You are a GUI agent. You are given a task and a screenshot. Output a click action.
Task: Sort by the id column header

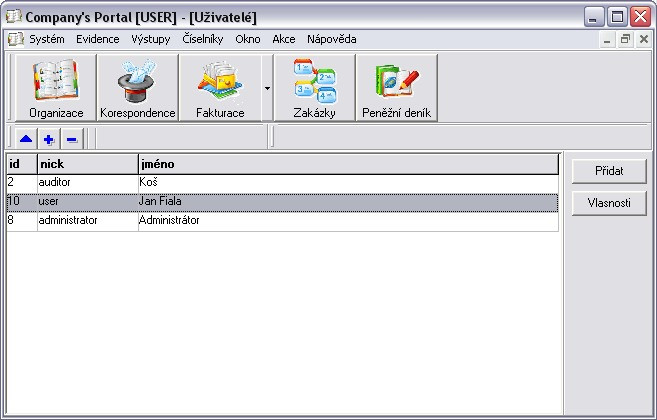[22, 164]
